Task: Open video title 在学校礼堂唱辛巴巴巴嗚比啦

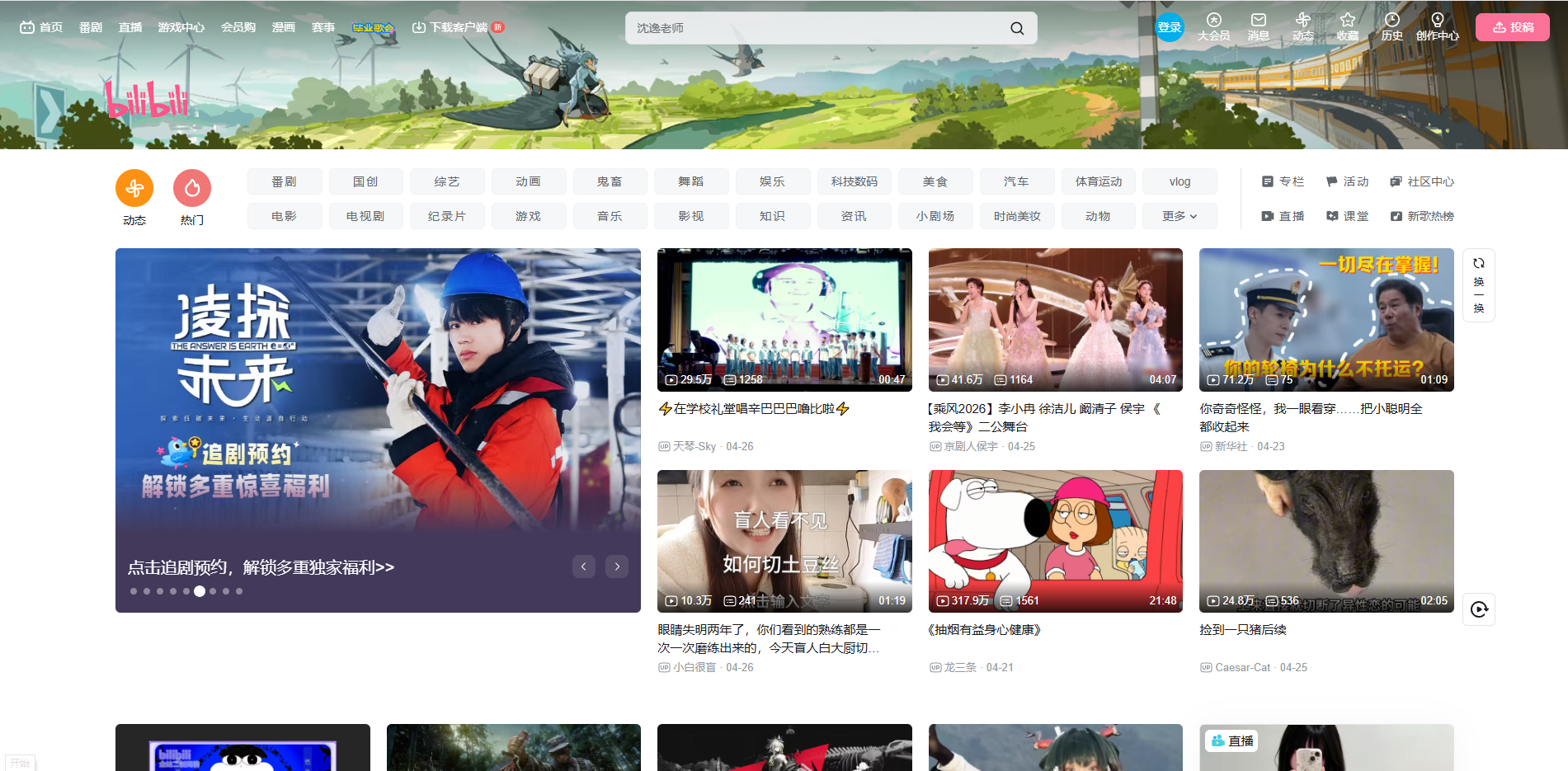Action: click(x=754, y=409)
